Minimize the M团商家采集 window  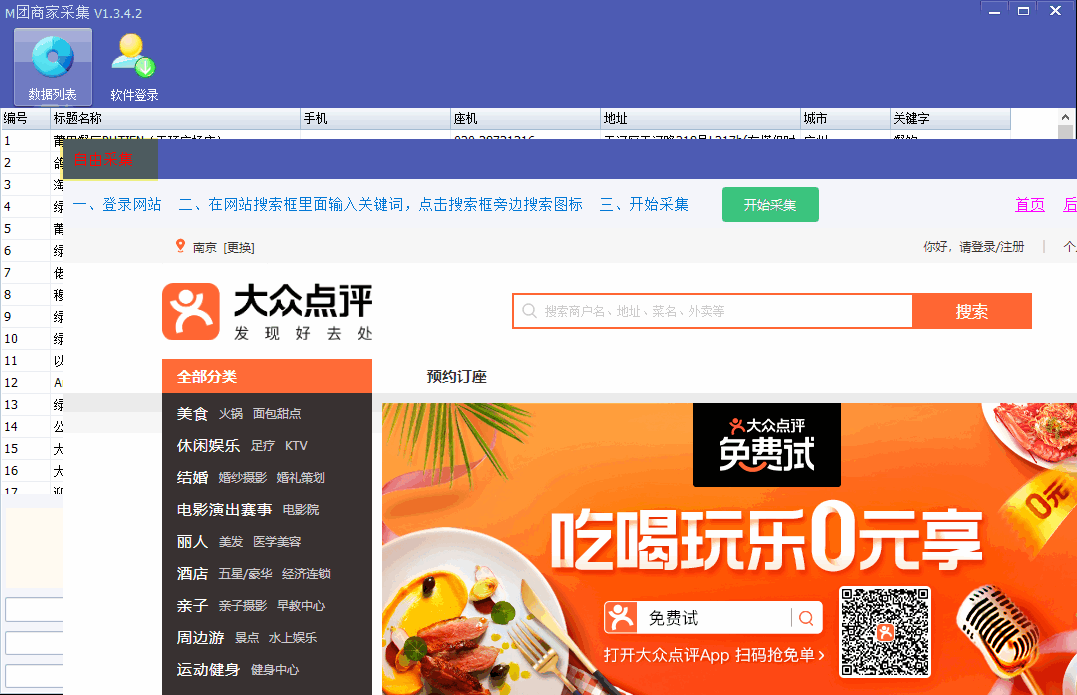click(x=994, y=12)
